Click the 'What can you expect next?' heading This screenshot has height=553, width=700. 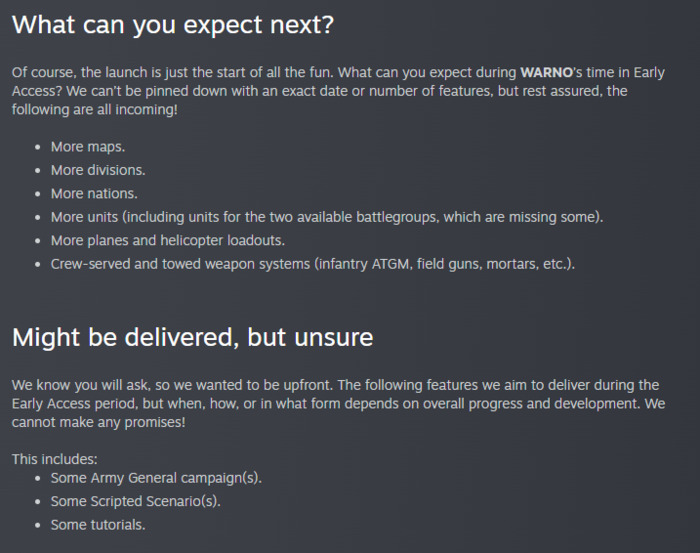click(173, 25)
